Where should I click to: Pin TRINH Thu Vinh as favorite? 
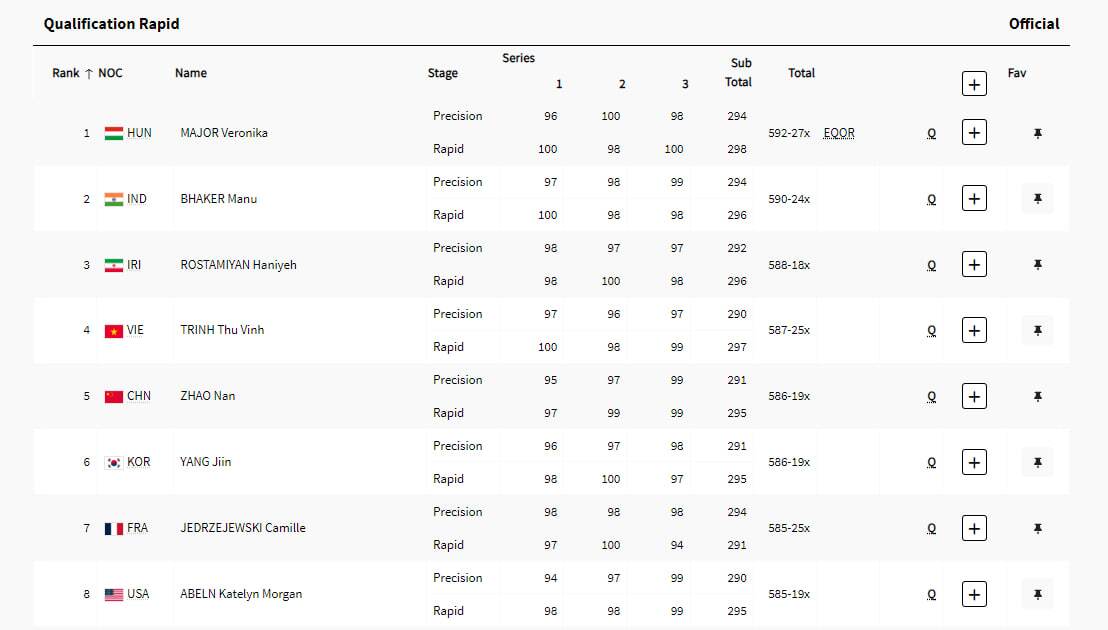click(1037, 330)
